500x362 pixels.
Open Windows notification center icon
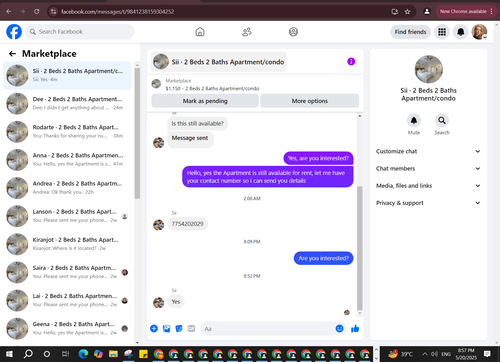tap(487, 354)
